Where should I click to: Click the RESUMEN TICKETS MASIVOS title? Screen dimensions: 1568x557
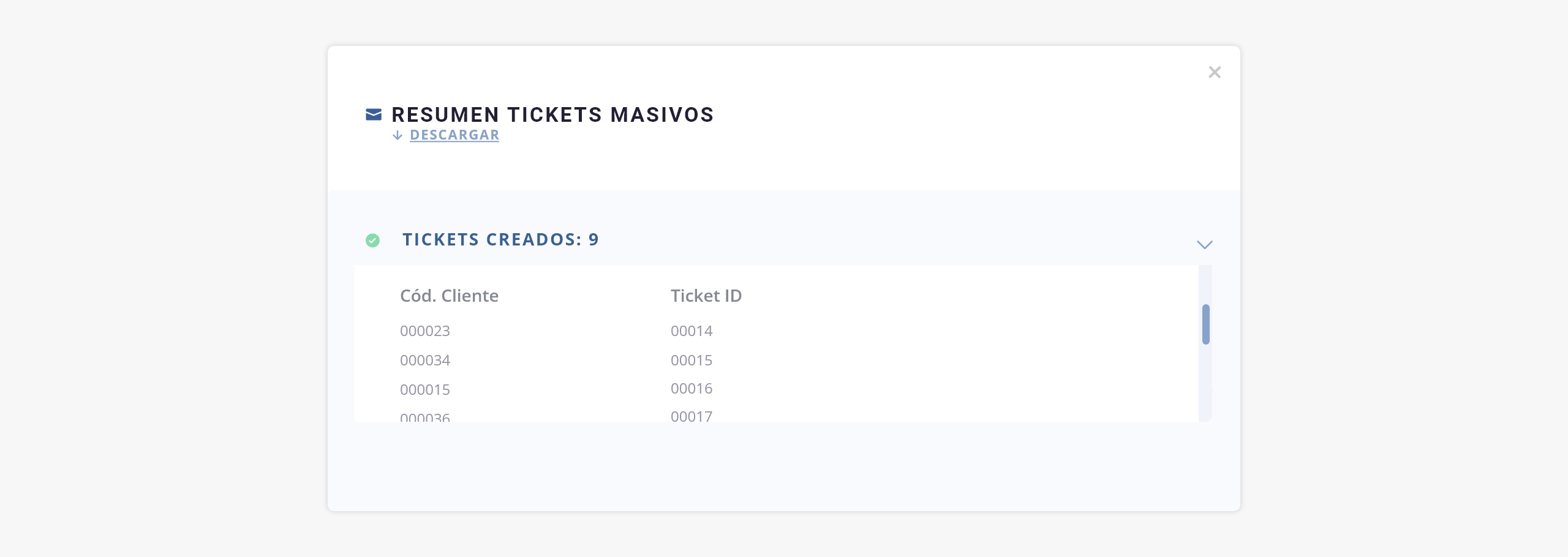pos(552,114)
